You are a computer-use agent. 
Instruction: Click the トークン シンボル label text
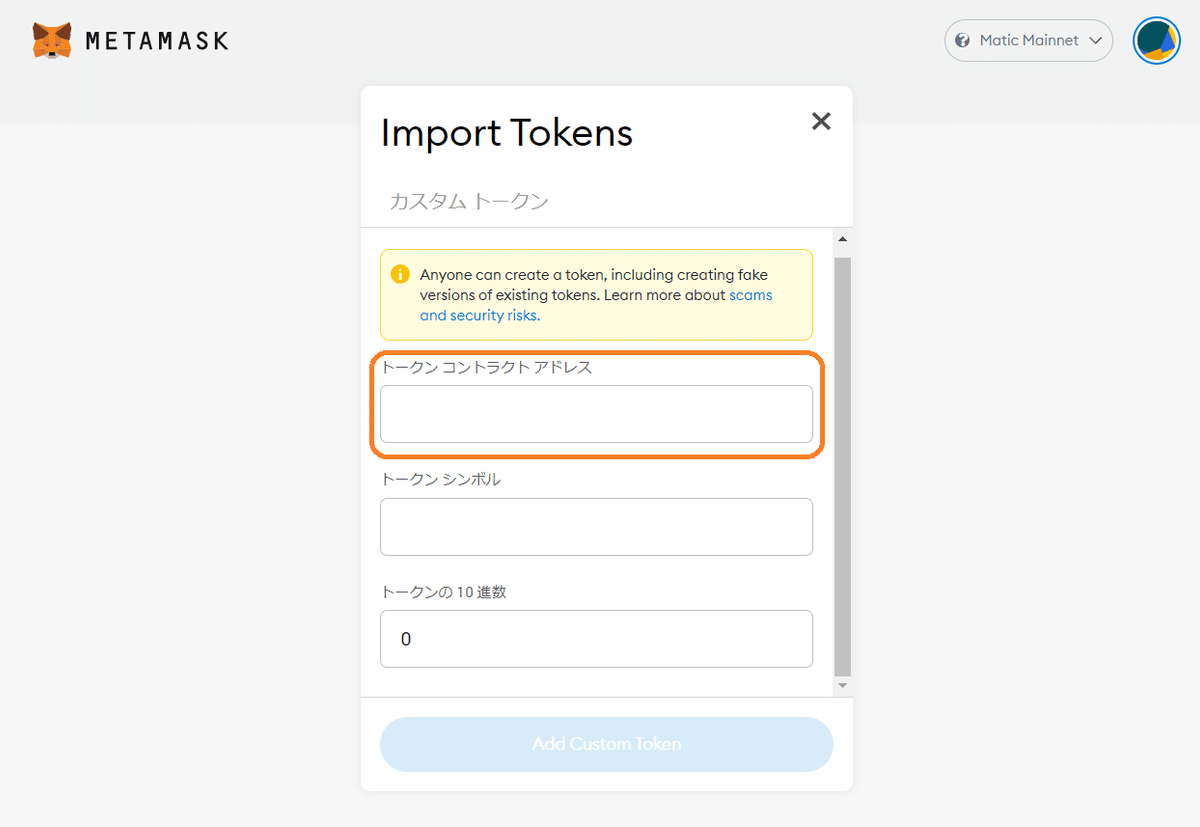pos(441,479)
